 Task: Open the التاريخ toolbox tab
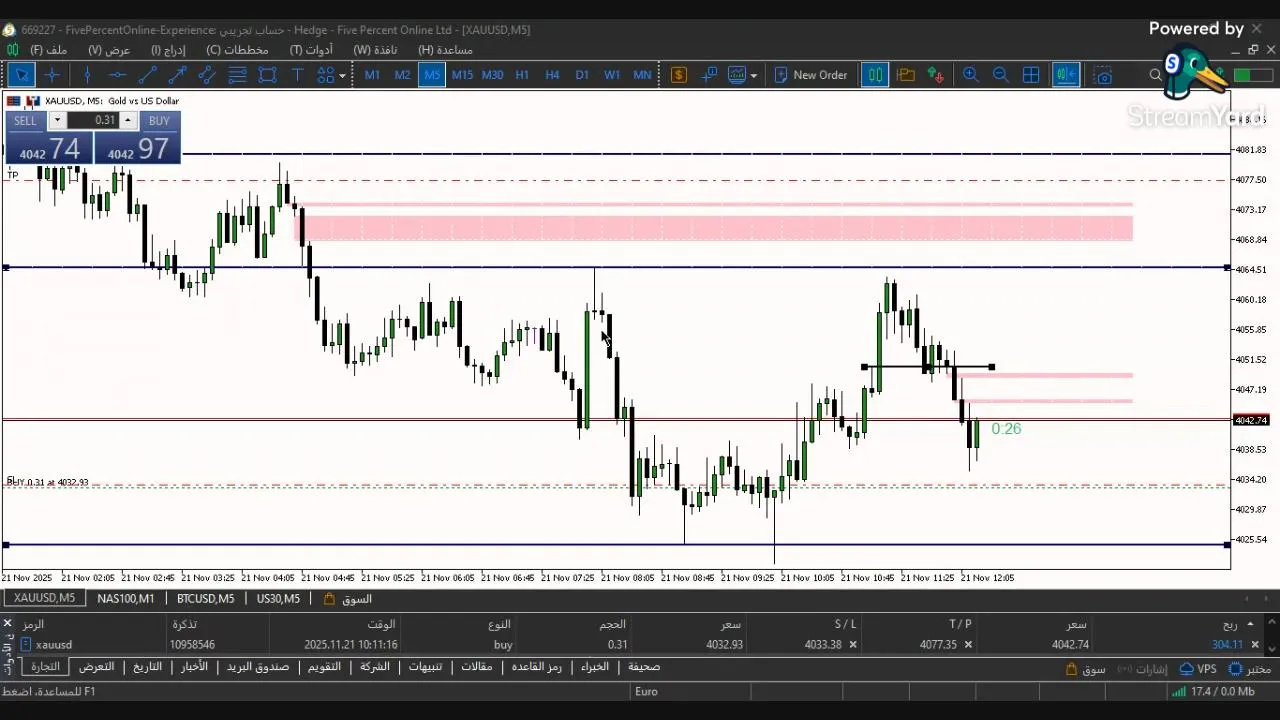[147, 667]
